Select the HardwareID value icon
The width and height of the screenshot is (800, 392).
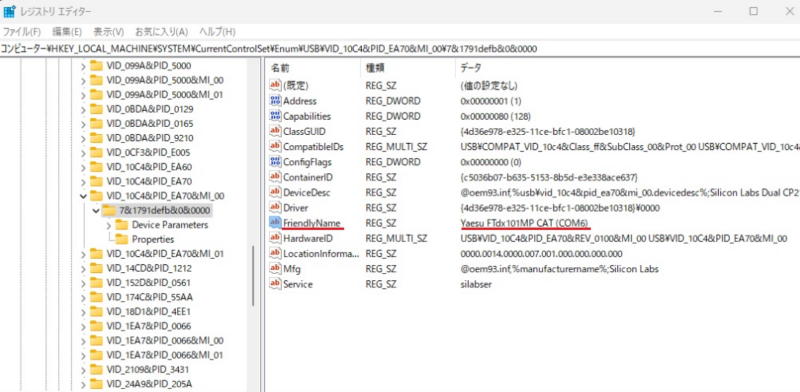point(276,238)
